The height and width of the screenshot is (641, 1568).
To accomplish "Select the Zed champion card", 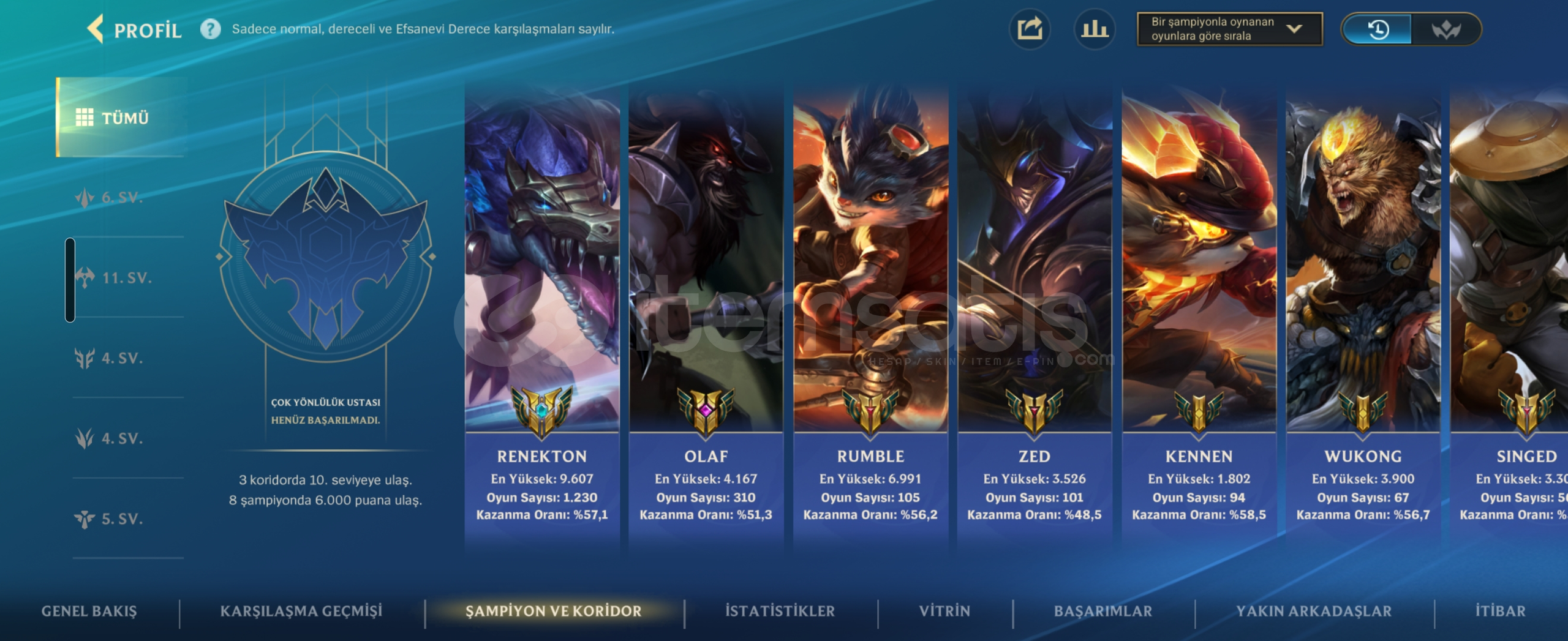I will 1034,312.
